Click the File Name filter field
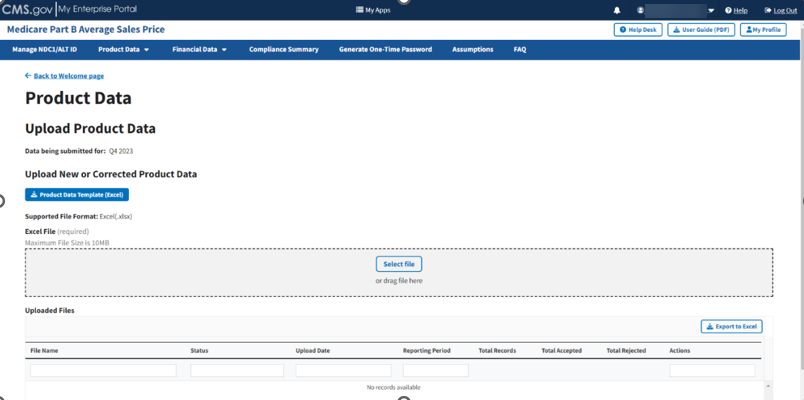The height and width of the screenshot is (400, 804). tap(103, 370)
